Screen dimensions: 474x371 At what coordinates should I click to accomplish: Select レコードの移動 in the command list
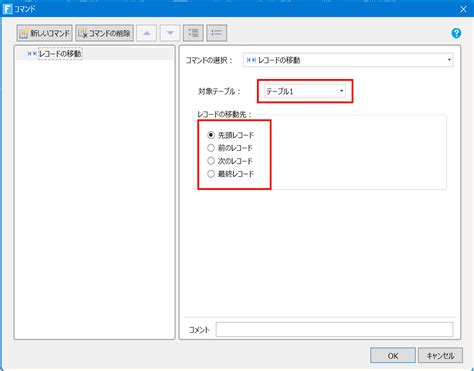60,54
